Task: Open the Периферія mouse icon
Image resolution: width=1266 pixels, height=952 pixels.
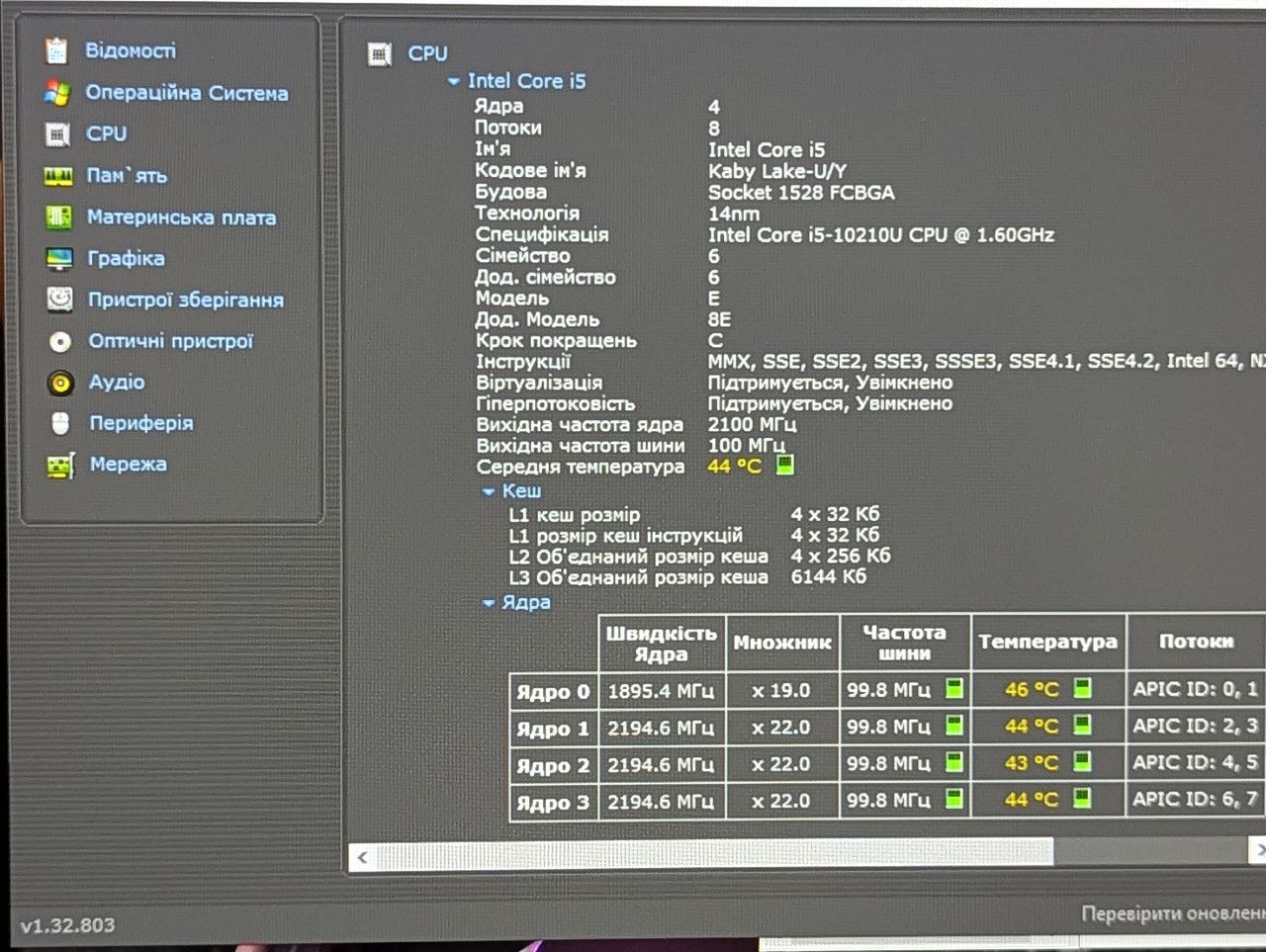Action: click(60, 424)
